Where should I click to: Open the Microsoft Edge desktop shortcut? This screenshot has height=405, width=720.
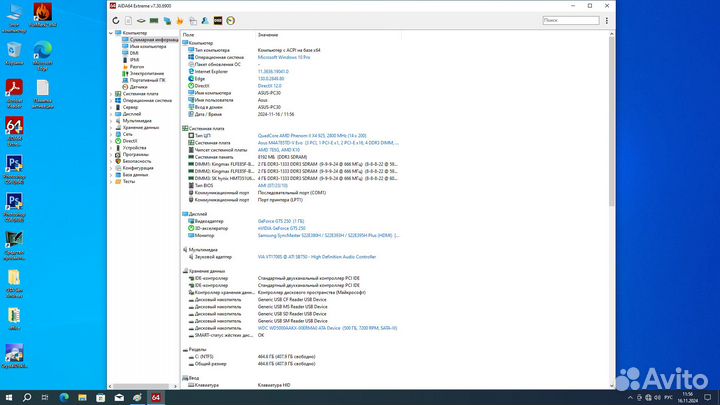42,56
